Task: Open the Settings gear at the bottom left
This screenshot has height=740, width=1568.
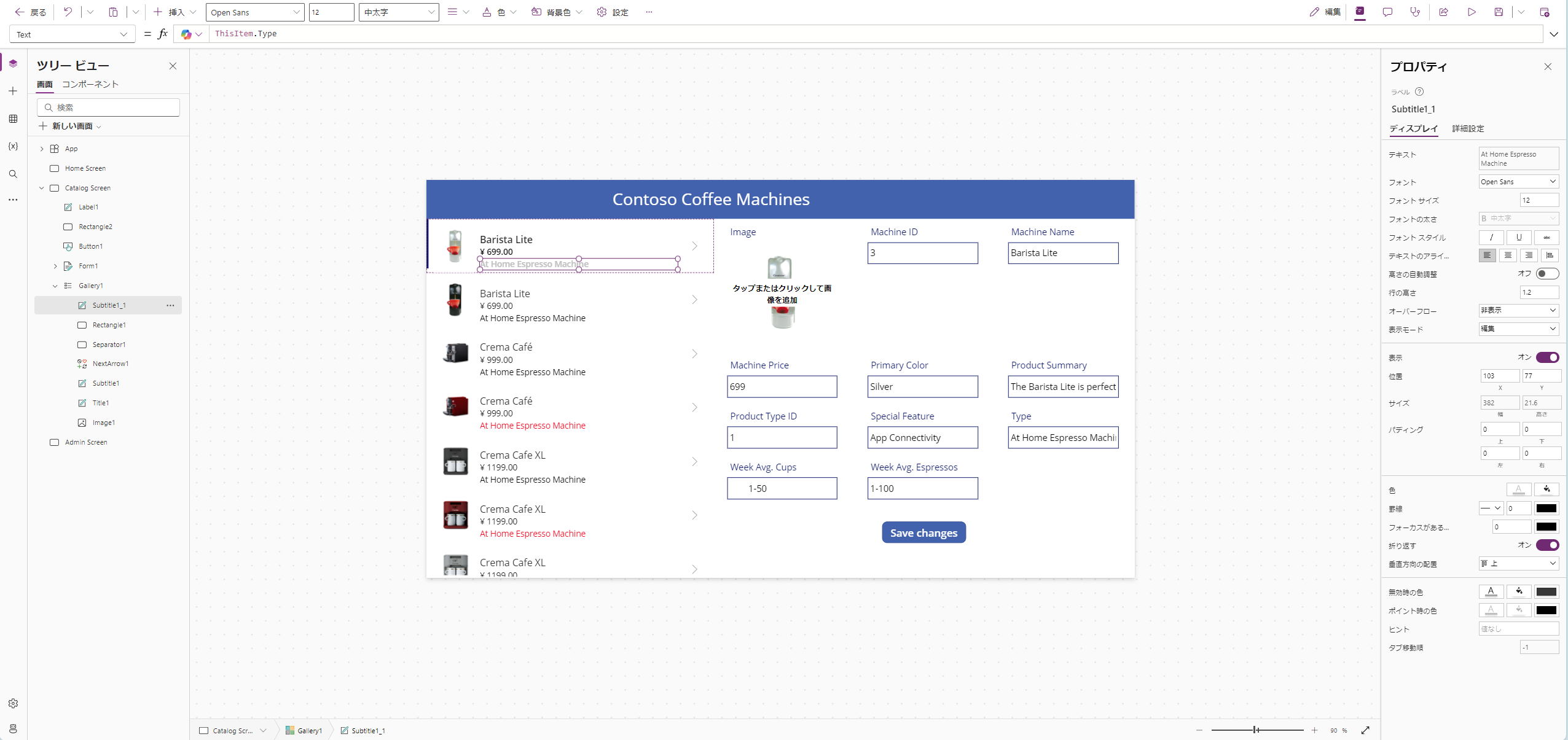Action: pyautogui.click(x=13, y=703)
